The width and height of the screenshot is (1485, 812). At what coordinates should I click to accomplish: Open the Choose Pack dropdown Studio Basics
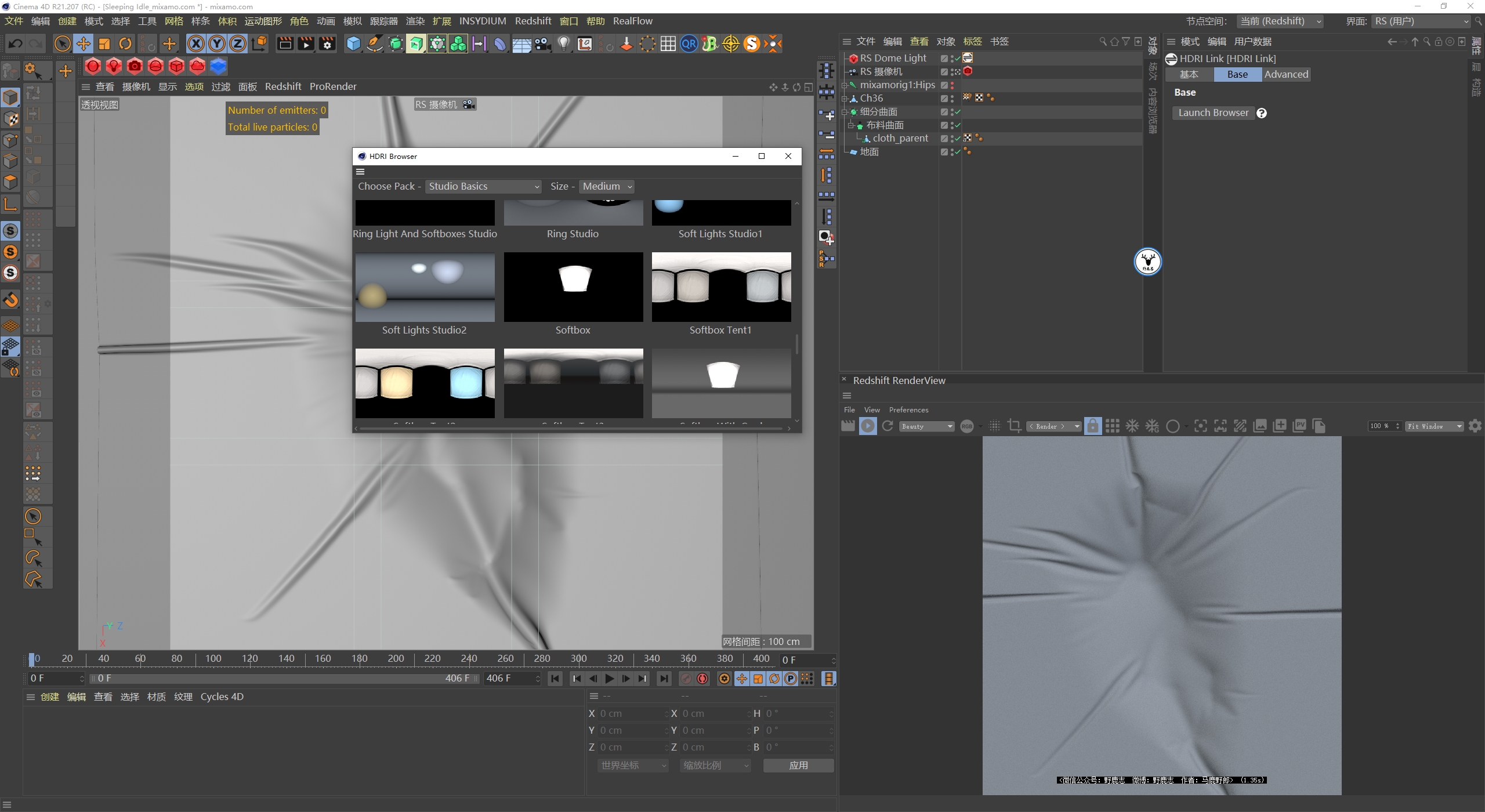pos(483,186)
